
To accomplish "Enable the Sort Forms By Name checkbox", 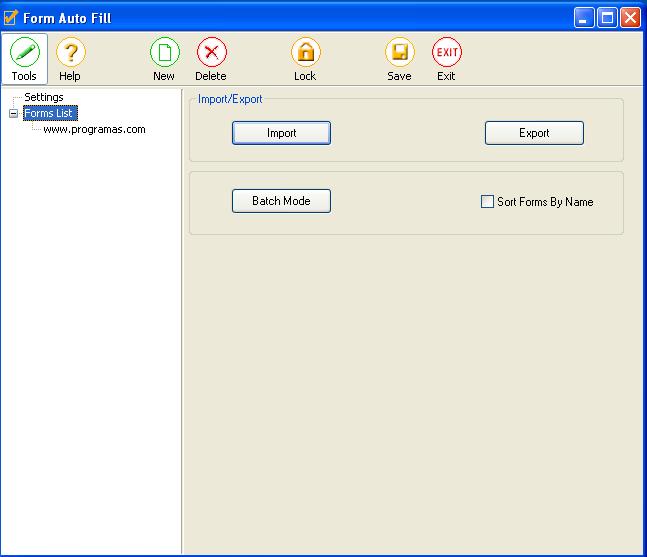I will pyautogui.click(x=487, y=202).
